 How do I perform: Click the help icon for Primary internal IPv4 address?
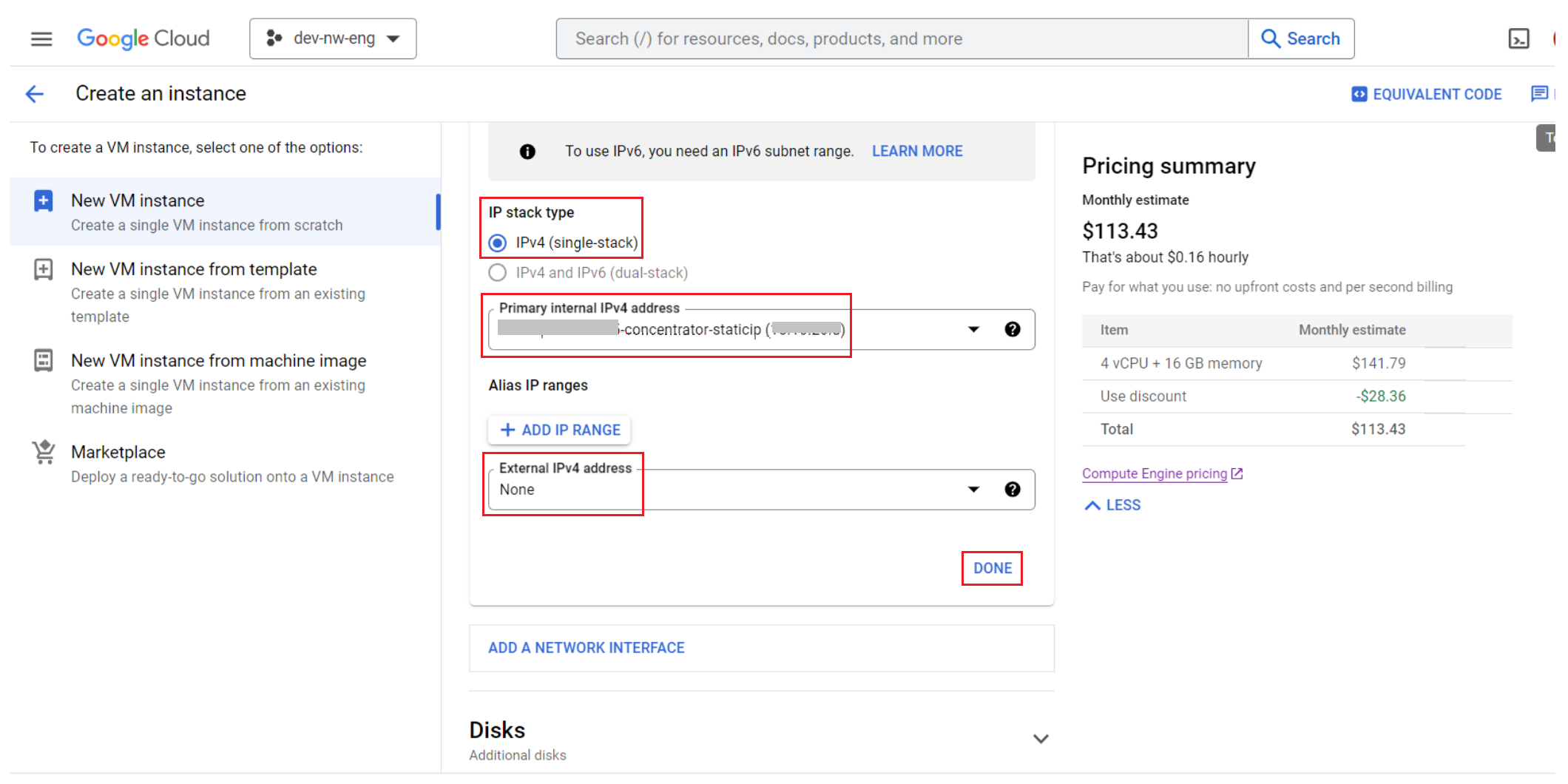1012,329
